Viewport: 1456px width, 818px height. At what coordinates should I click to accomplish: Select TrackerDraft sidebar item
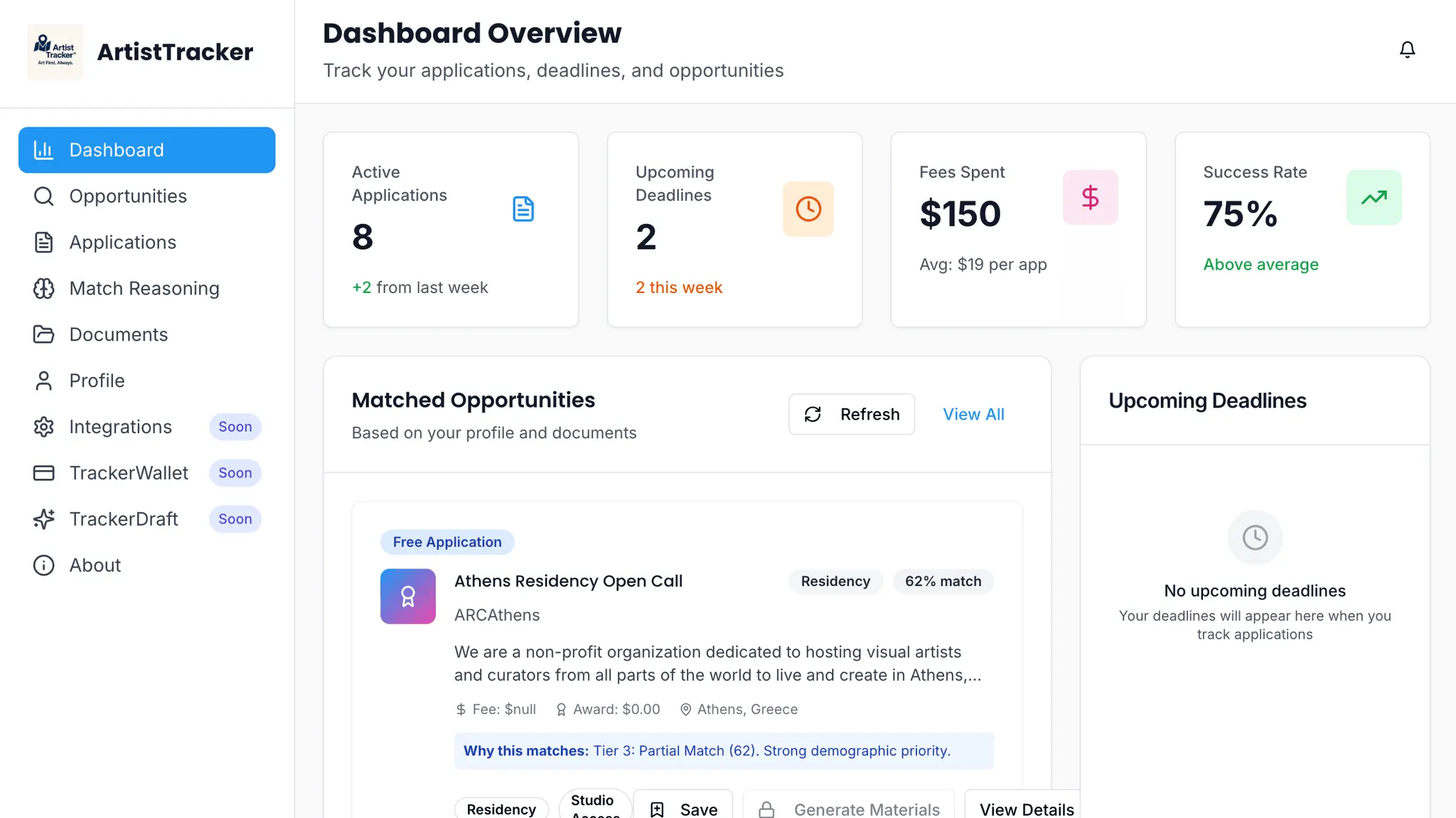147,519
